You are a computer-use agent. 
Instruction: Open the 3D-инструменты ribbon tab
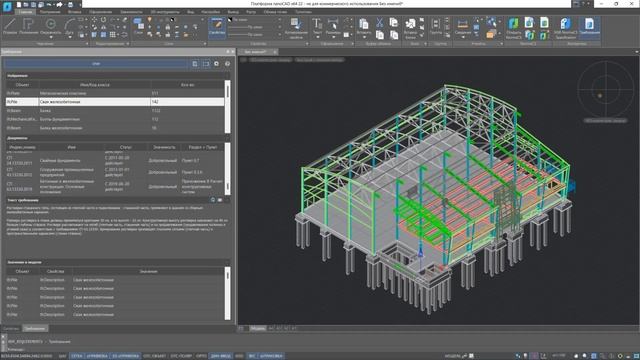click(x=164, y=12)
